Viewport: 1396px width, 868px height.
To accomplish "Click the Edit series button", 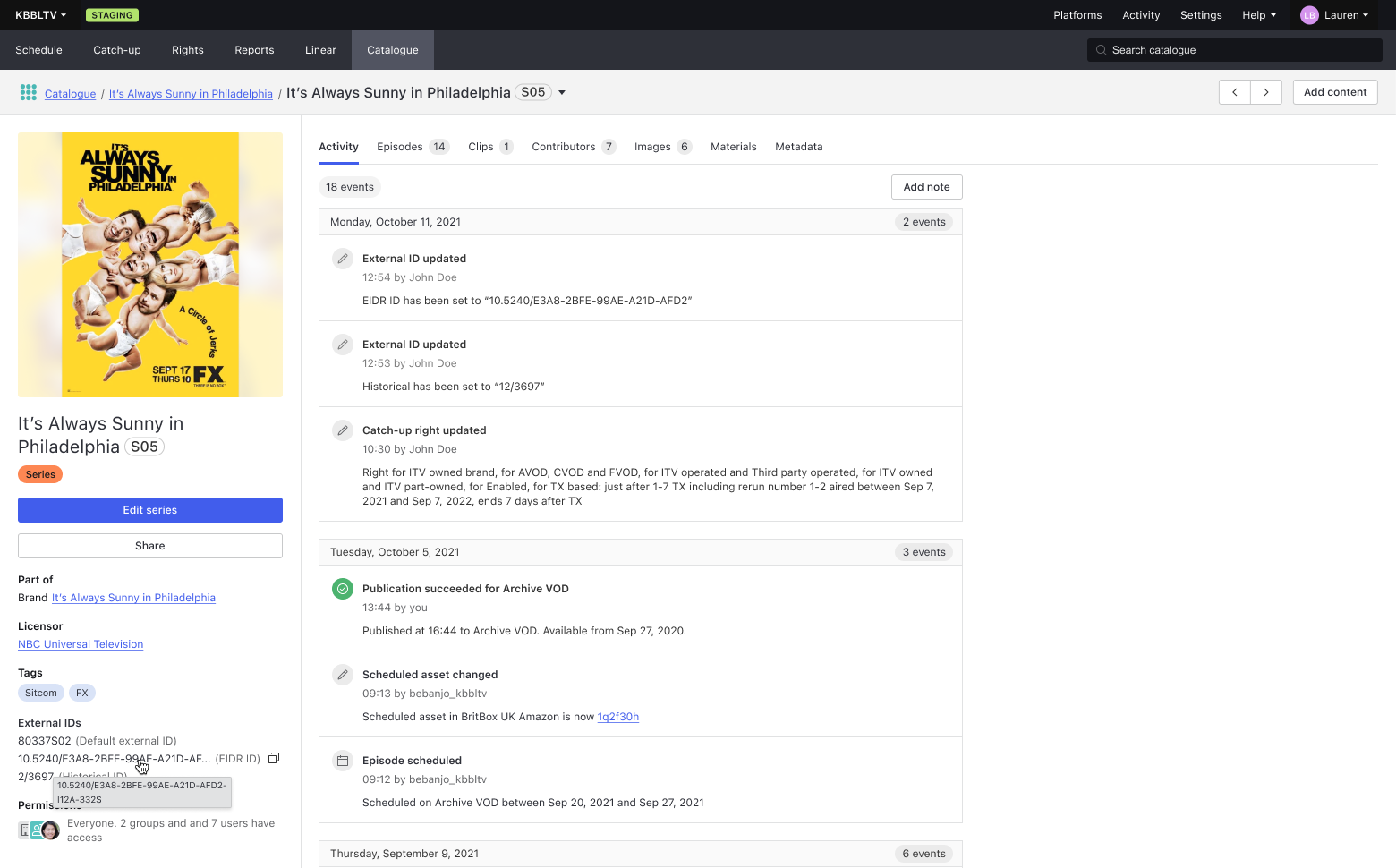I will tap(150, 510).
